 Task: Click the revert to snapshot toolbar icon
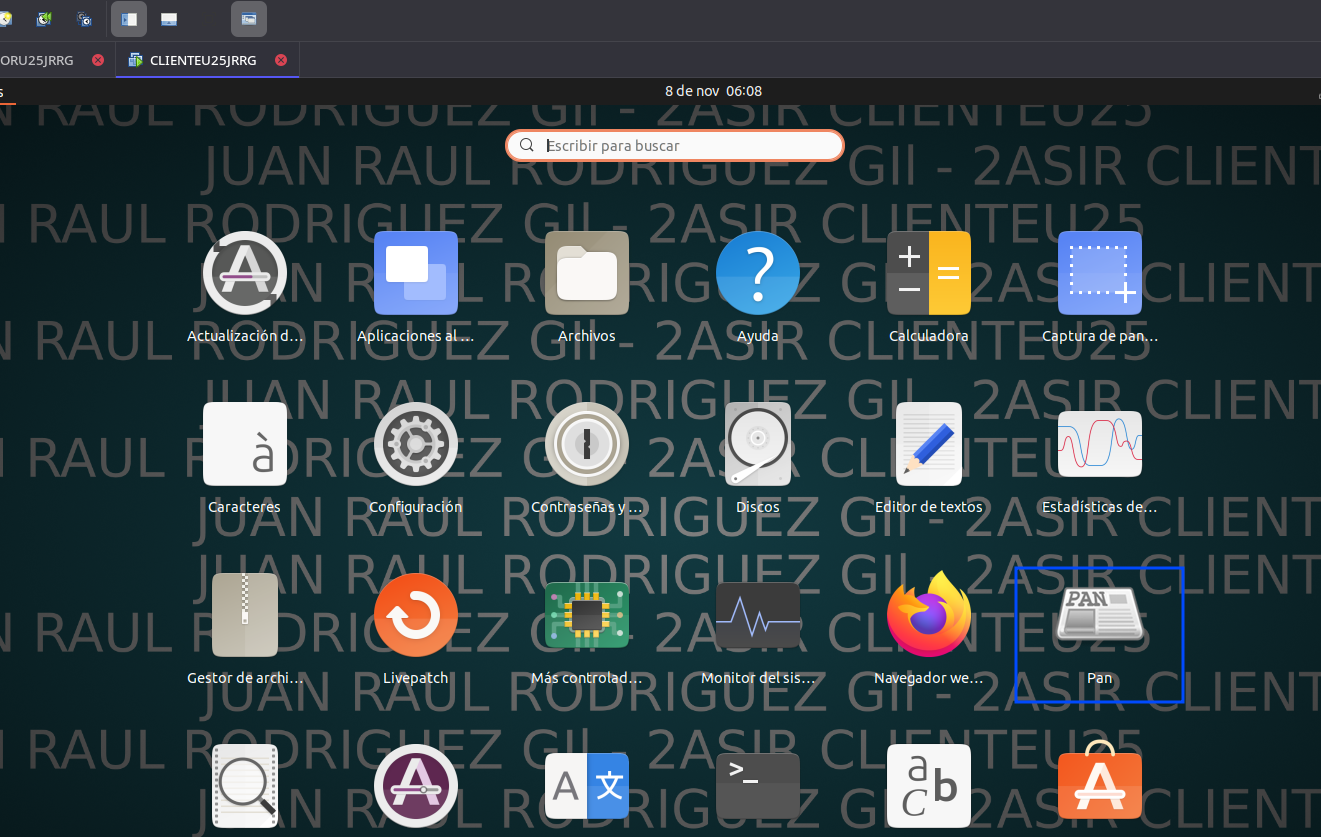43,18
